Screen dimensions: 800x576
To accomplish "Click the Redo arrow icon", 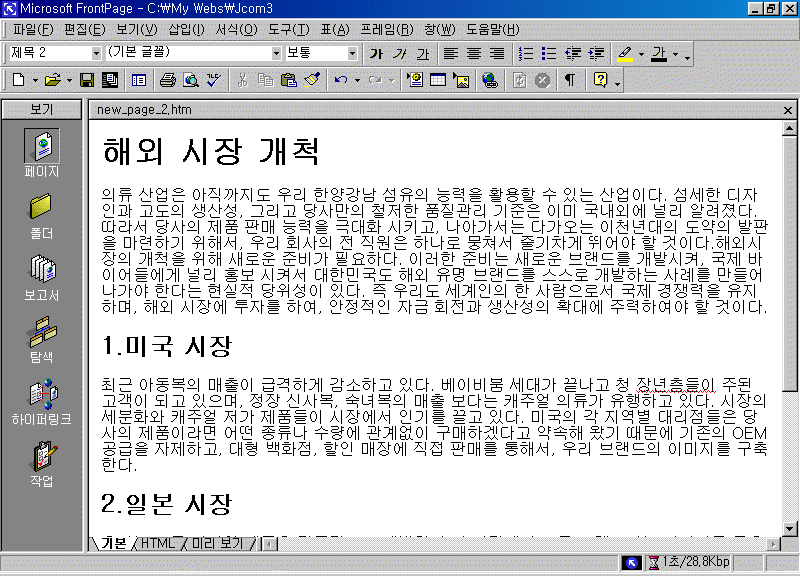I will pyautogui.click(x=375, y=80).
